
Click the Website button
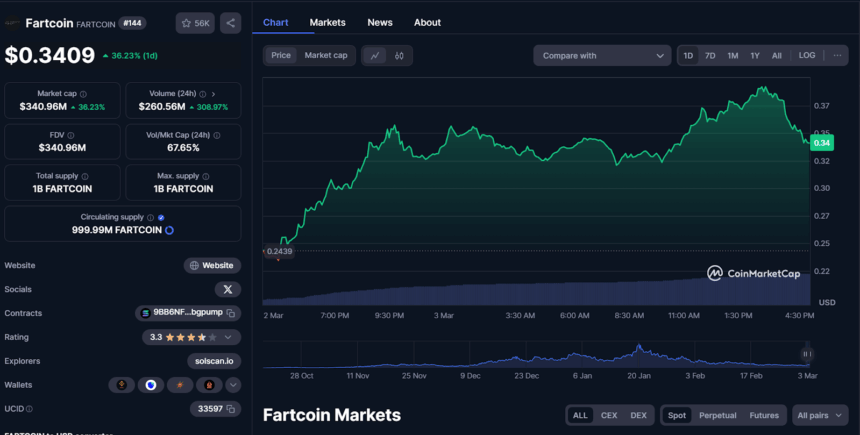pyautogui.click(x=212, y=265)
